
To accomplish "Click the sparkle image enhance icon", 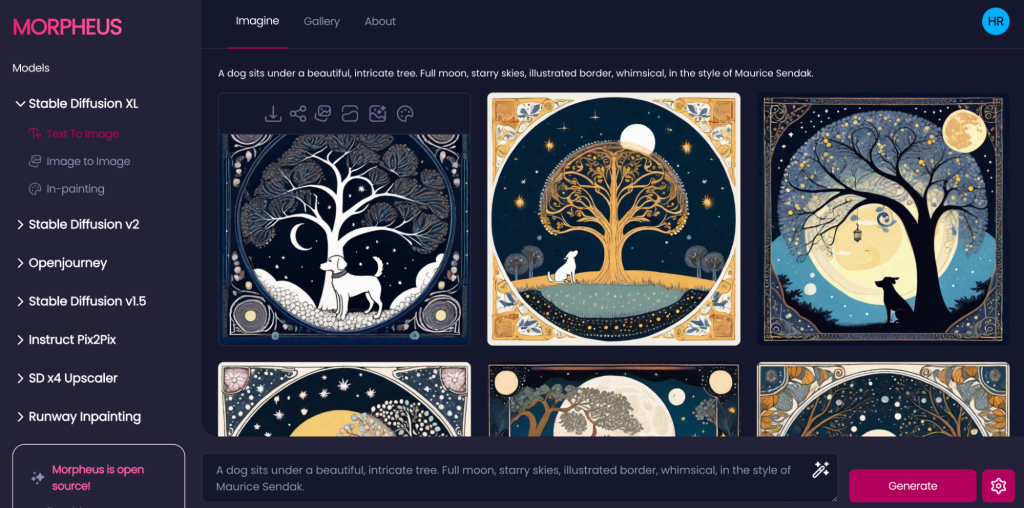I will pyautogui.click(x=377, y=114).
